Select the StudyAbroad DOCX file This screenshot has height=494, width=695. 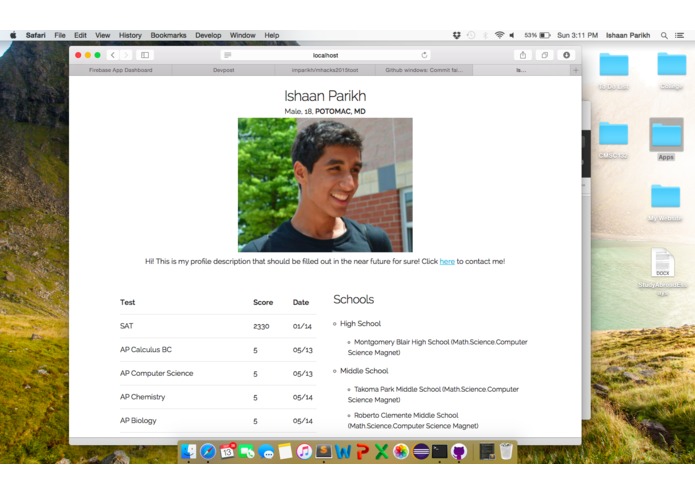click(x=663, y=270)
